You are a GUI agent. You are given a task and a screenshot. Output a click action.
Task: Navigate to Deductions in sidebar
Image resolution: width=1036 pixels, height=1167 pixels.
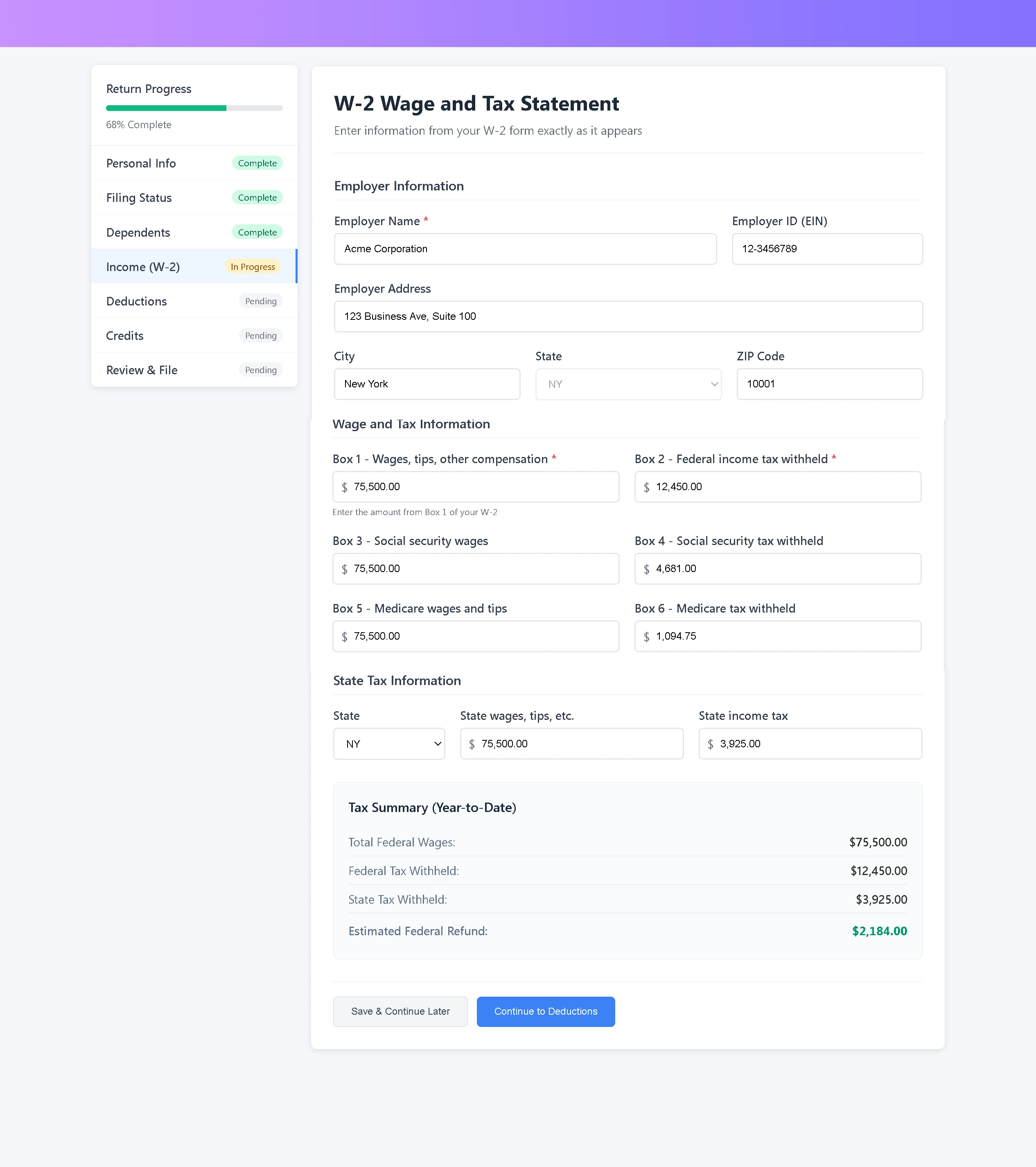pyautogui.click(x=194, y=301)
